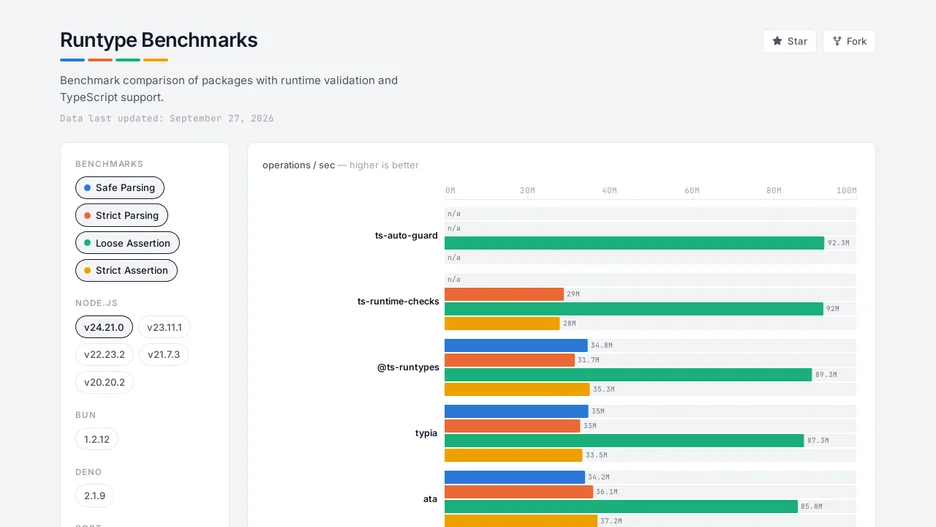936x527 pixels.
Task: Select Node.js version v24.21.0
Action: pyautogui.click(x=104, y=327)
